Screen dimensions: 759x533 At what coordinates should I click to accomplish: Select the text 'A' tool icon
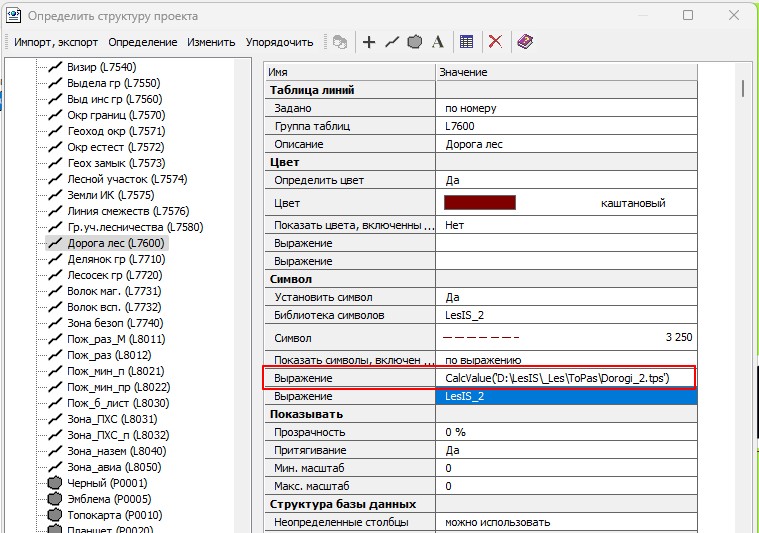437,42
